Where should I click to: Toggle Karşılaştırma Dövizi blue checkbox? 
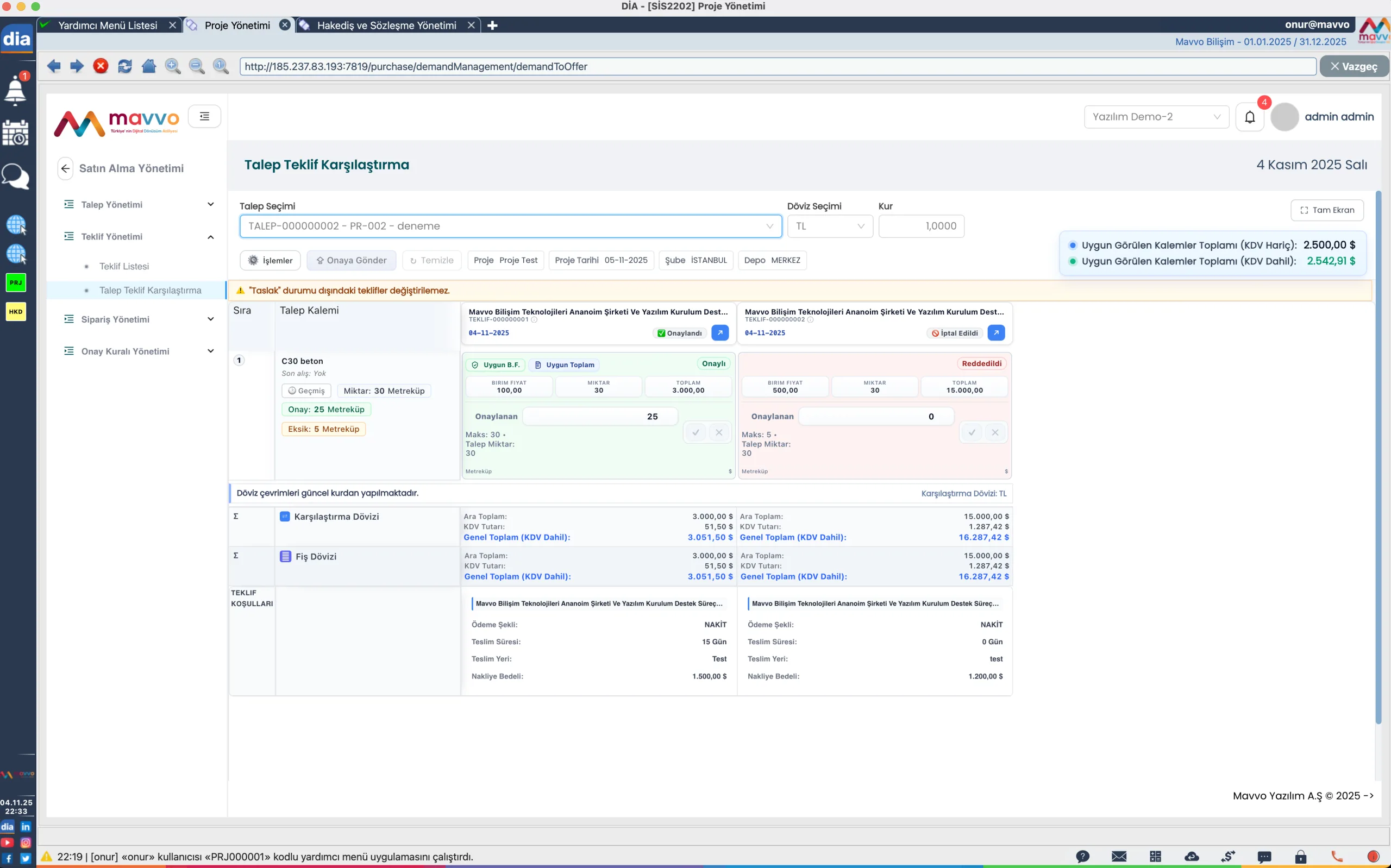pos(285,516)
